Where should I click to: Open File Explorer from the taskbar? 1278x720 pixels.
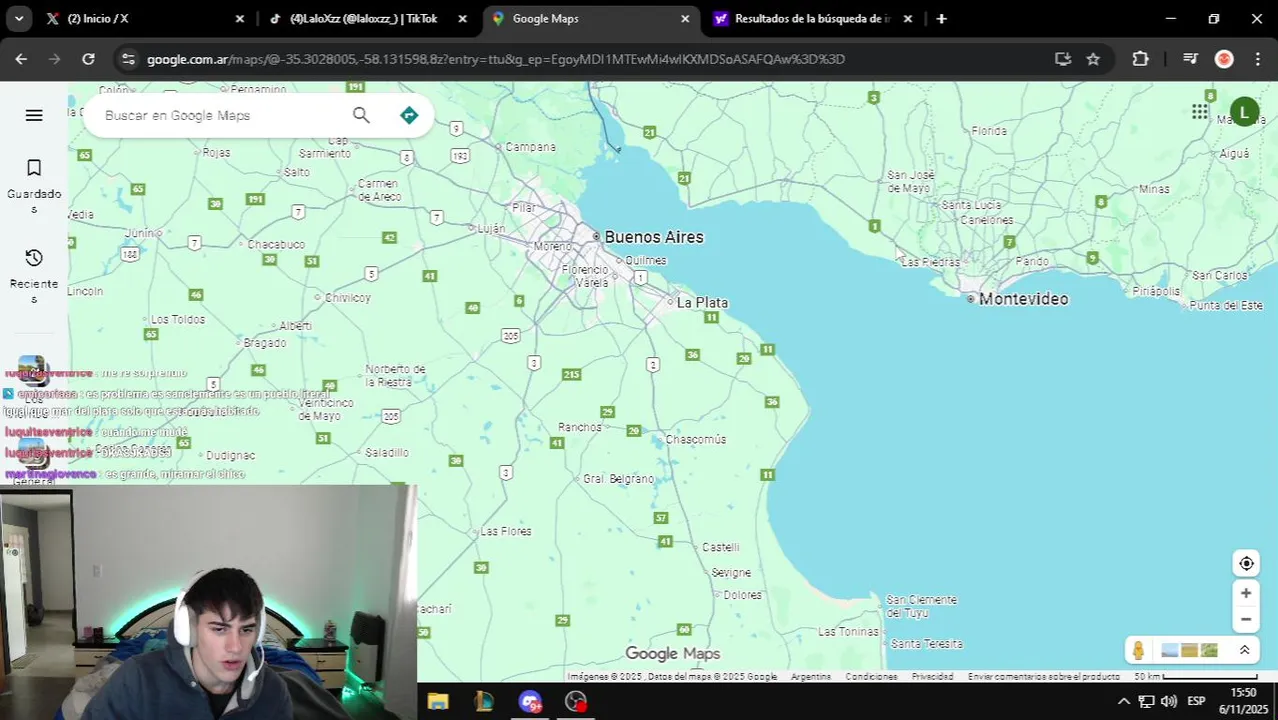(437, 701)
